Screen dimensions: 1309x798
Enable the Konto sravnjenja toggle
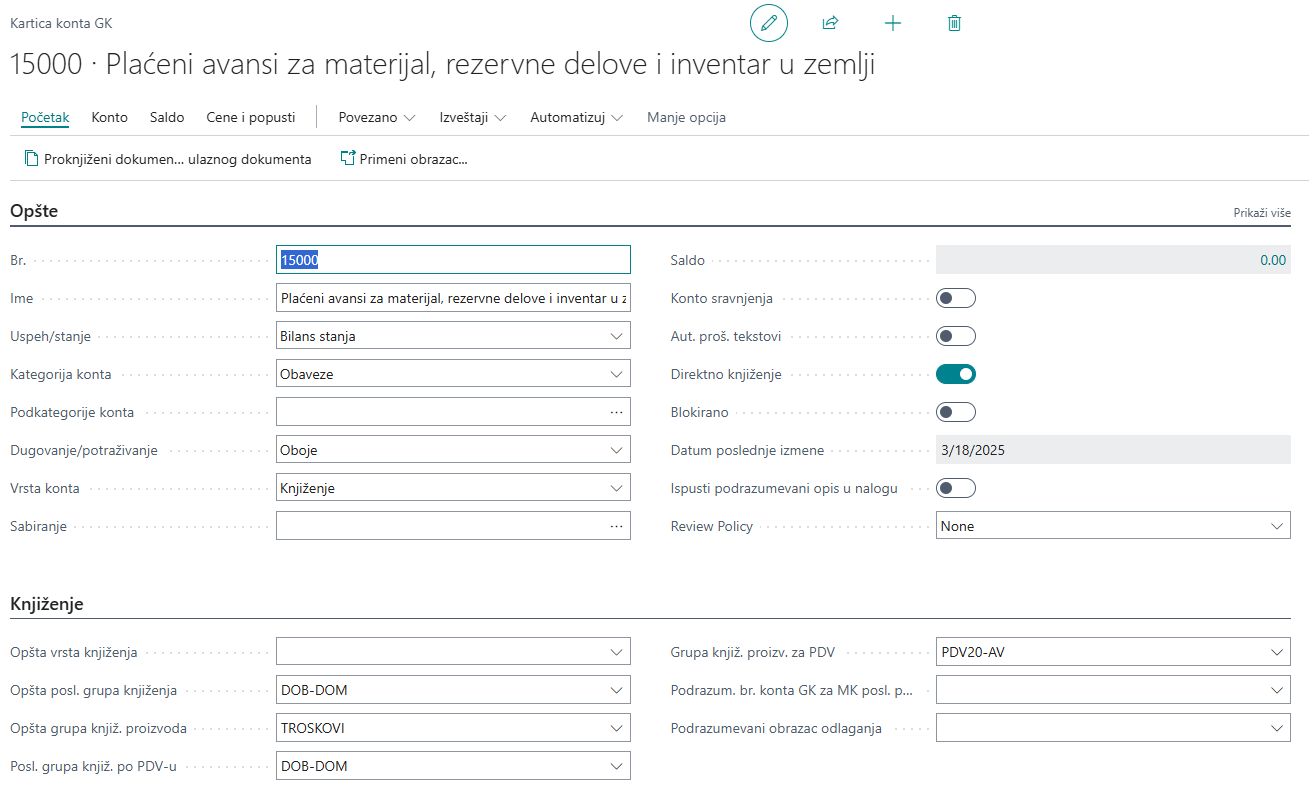tap(955, 298)
